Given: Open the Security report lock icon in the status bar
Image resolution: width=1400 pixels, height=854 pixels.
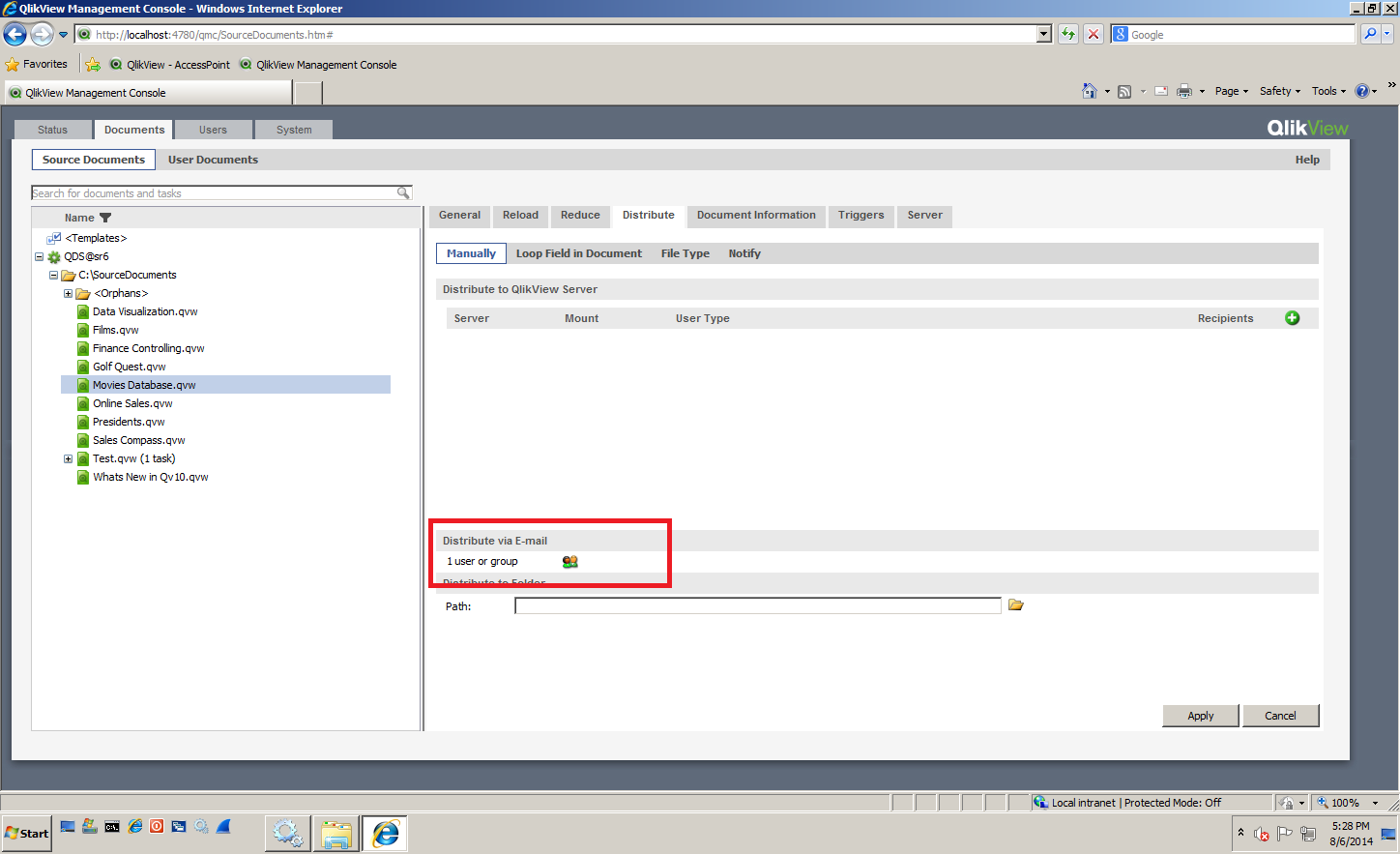Looking at the screenshot, I should [1286, 803].
